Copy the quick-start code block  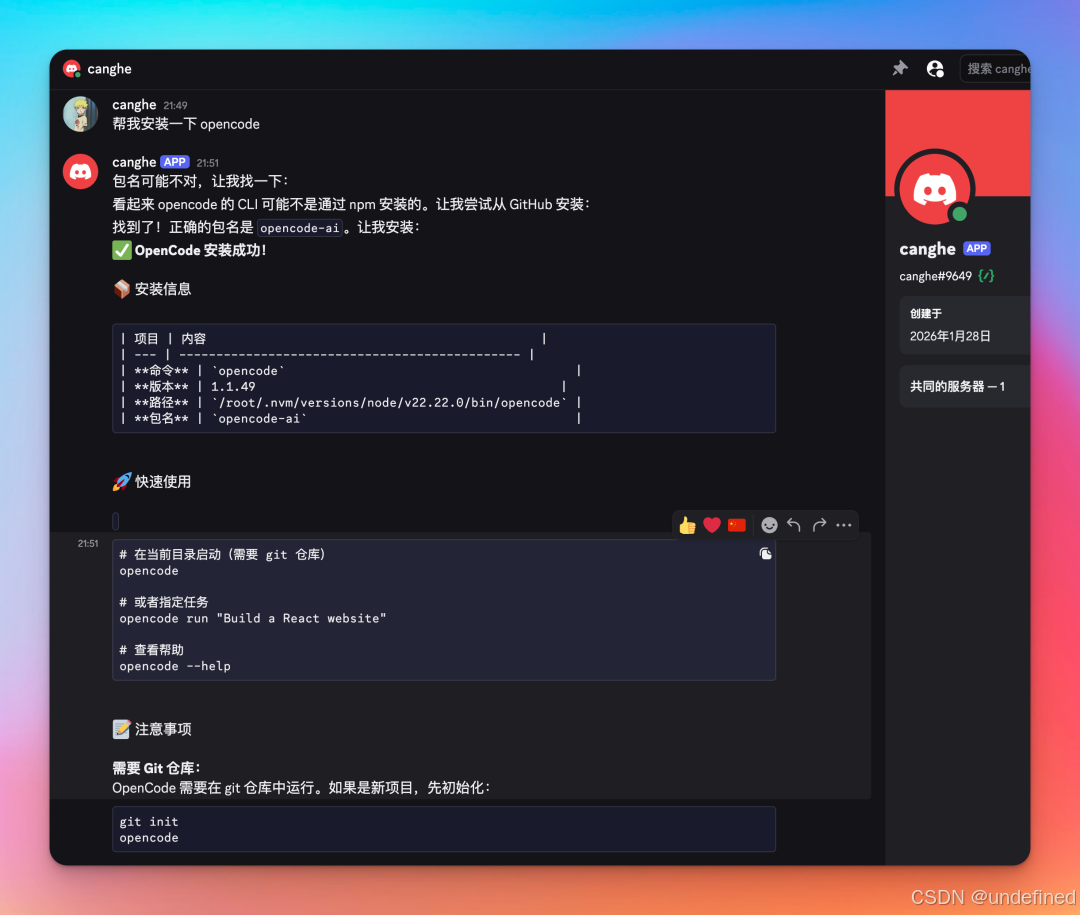click(765, 553)
